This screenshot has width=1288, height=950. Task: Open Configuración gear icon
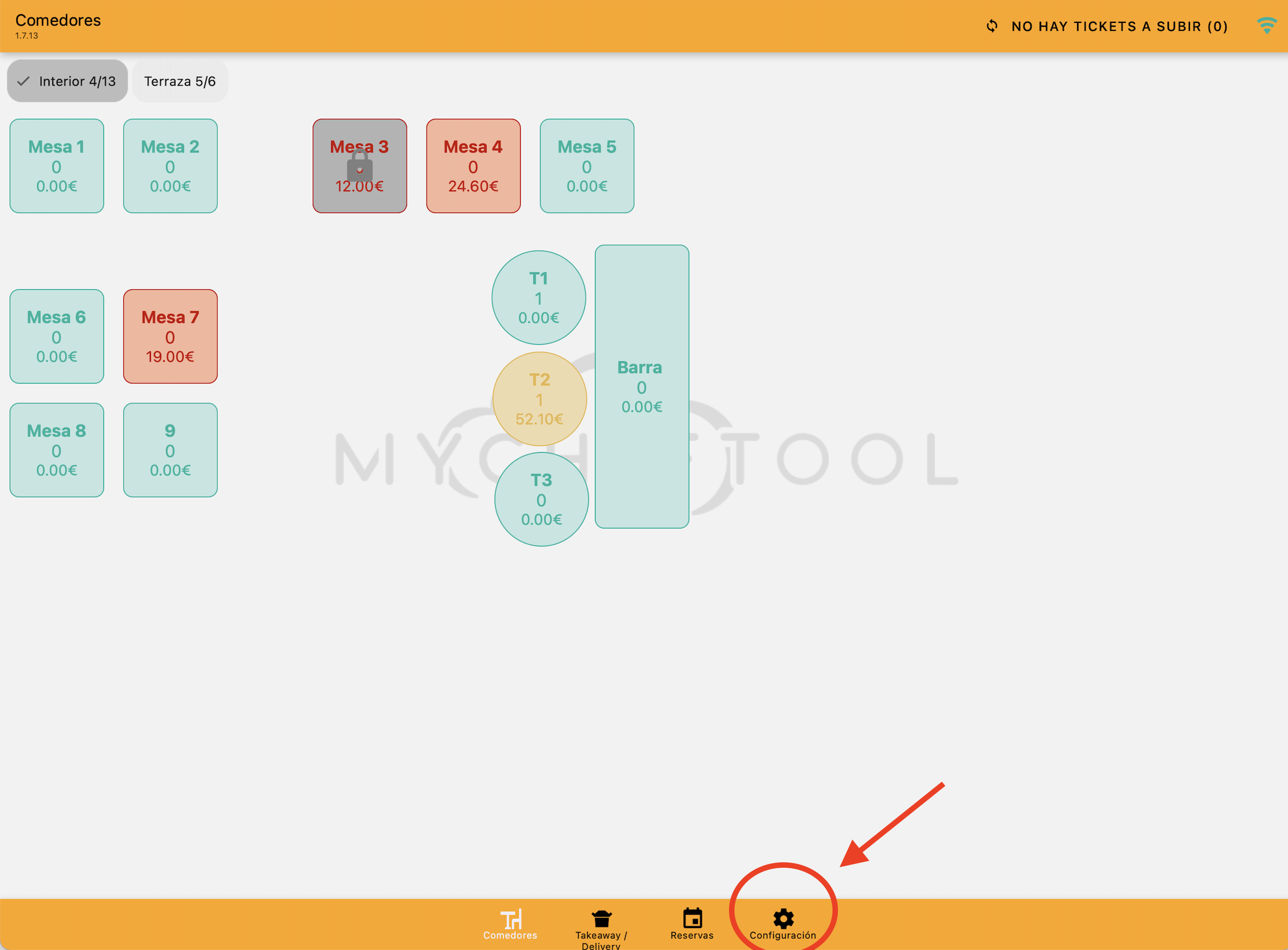coord(783,919)
